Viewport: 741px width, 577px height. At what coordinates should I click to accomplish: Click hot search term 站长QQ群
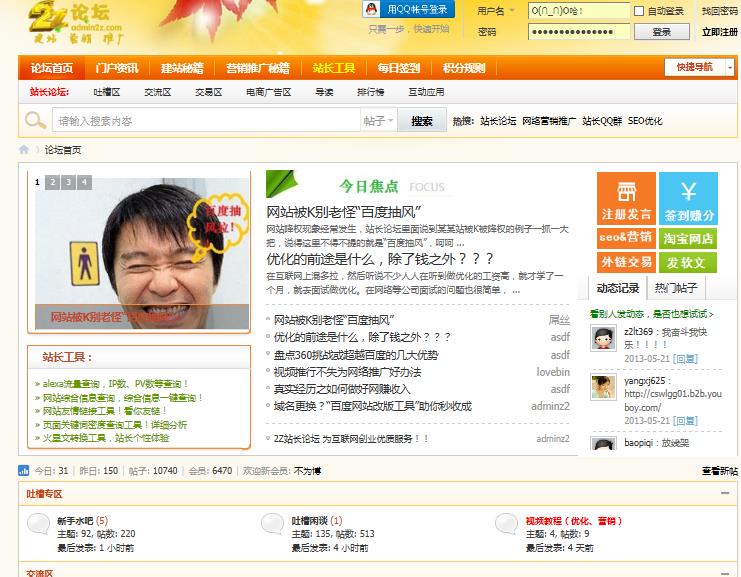602,121
